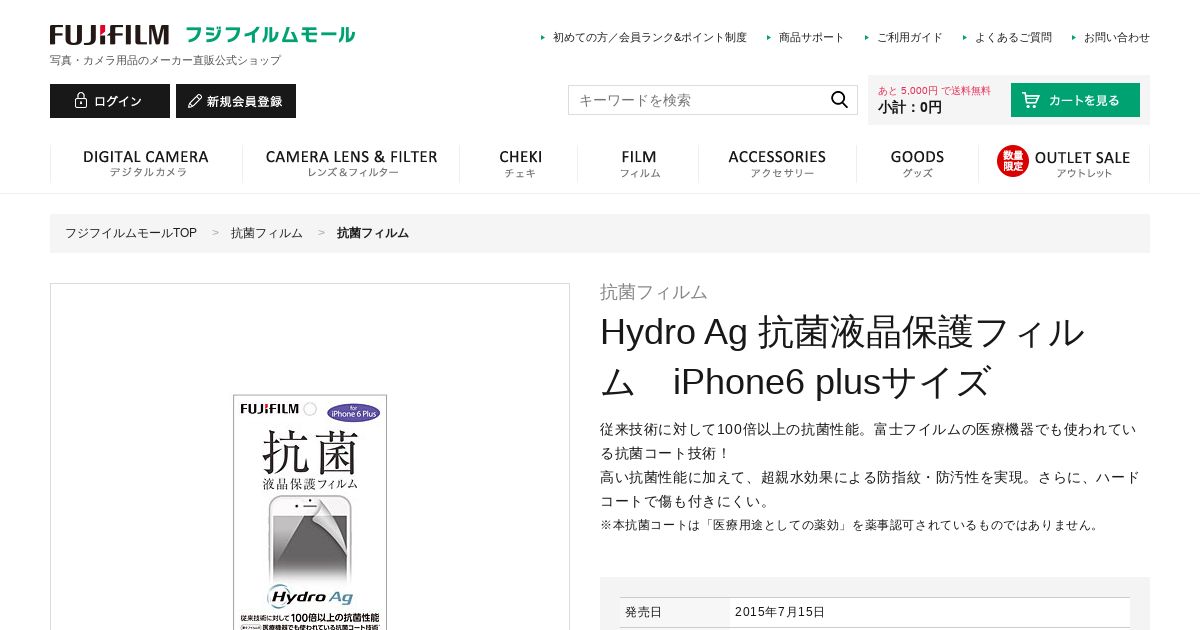Open 初めての方／会員ランク&ポイント制度 link

649,37
